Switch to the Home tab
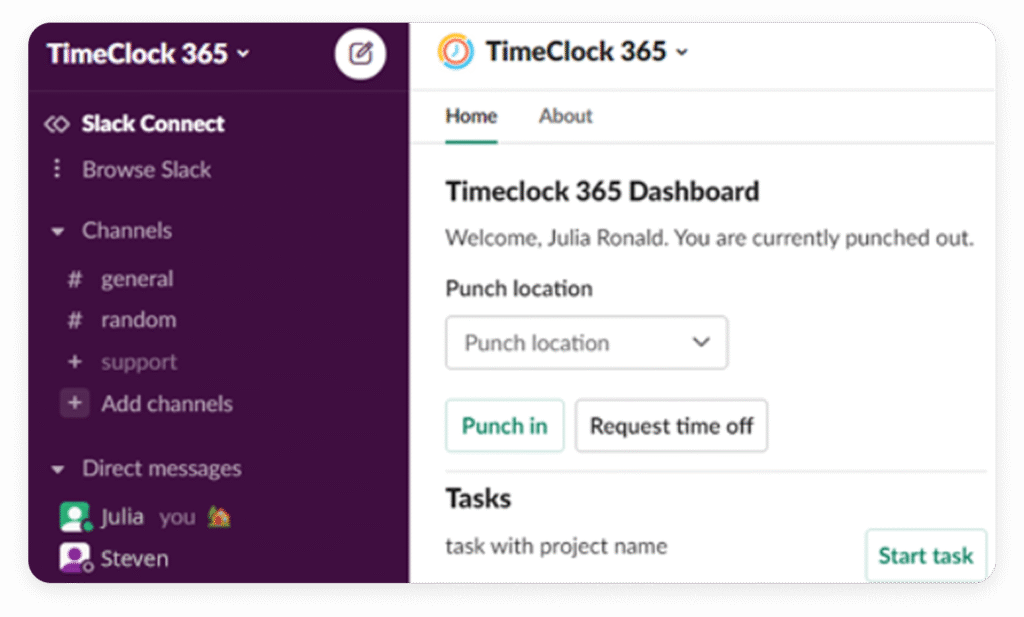Image resolution: width=1024 pixels, height=617 pixels. [x=471, y=116]
